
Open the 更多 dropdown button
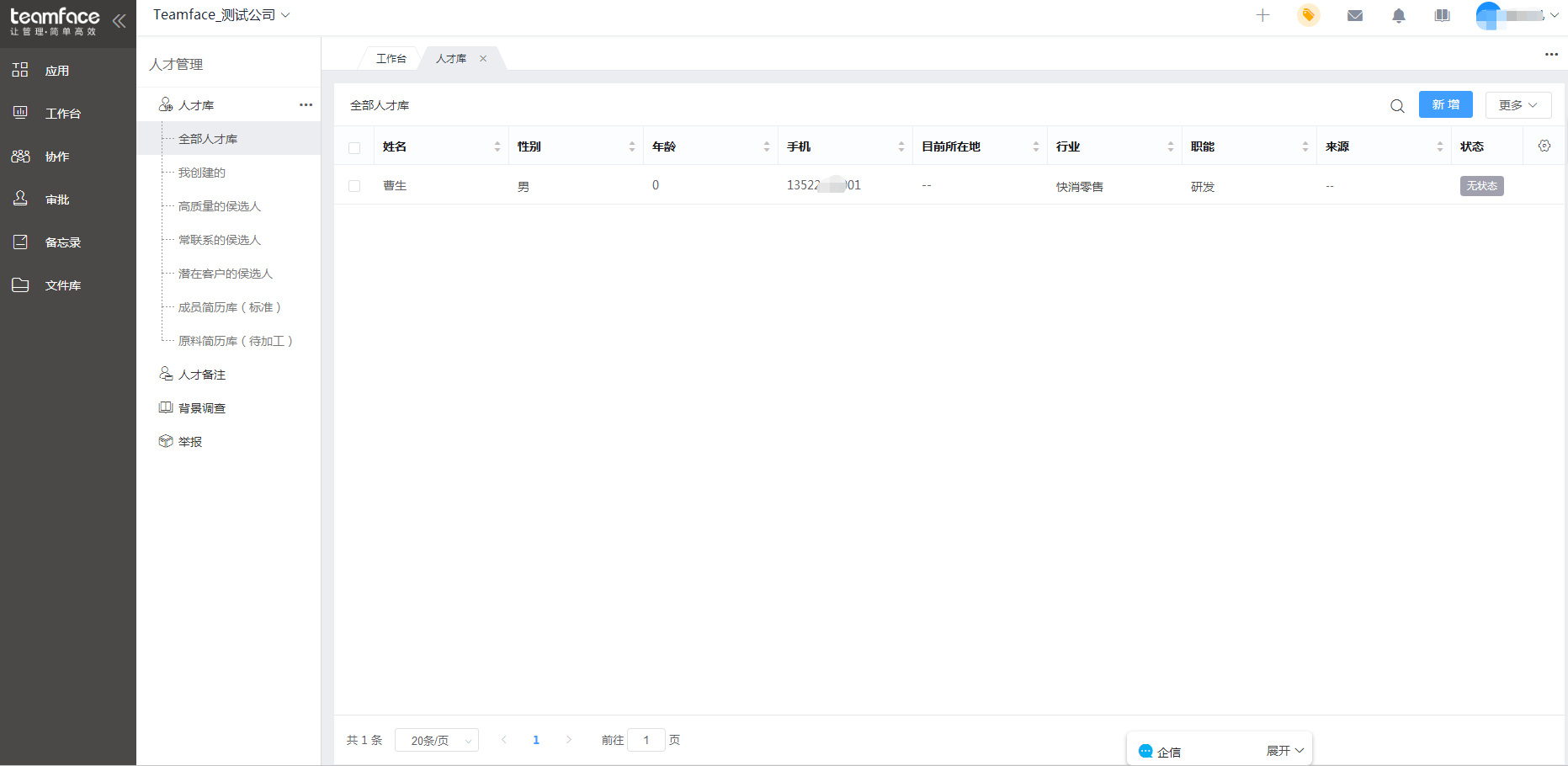[1518, 104]
